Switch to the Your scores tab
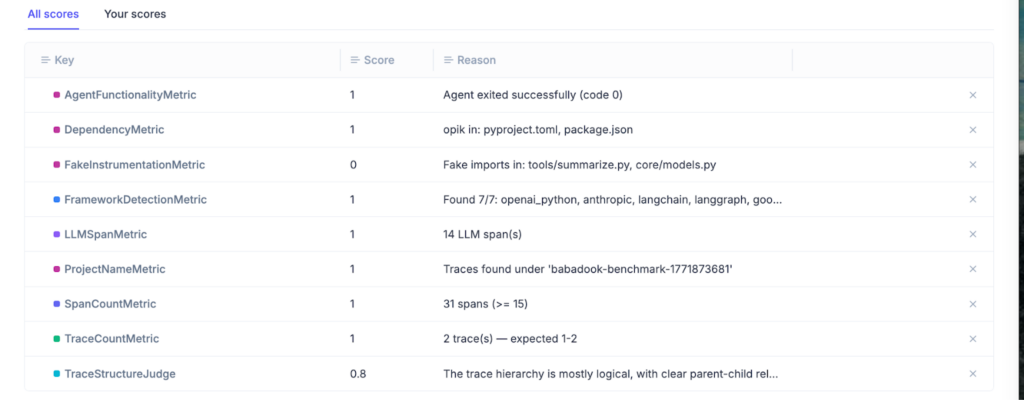Viewport: 1024px width, 400px height. click(x=135, y=15)
